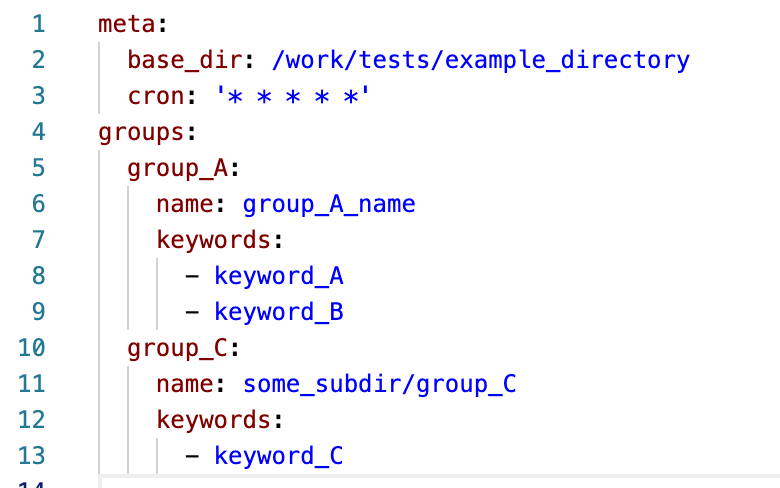The width and height of the screenshot is (780, 488).
Task: Select line number 10 in the gutter
Action: click(x=32, y=349)
